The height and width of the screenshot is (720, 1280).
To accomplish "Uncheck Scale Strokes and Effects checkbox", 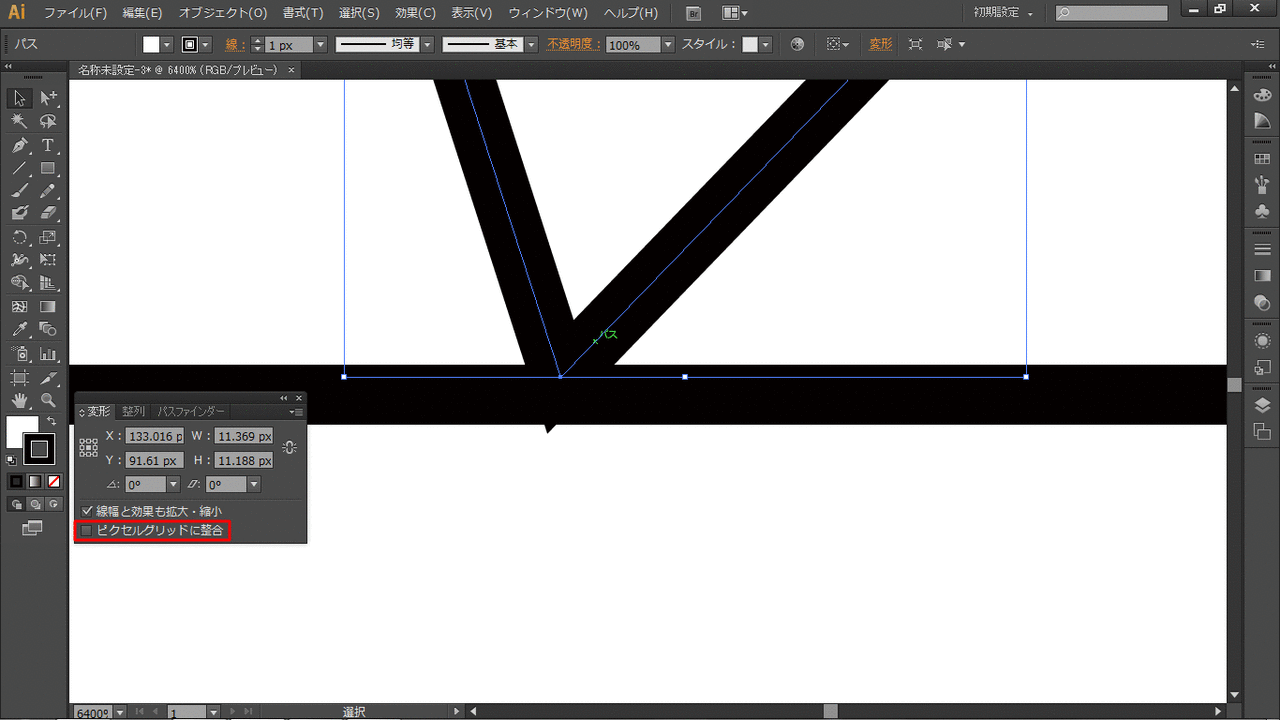I will click(x=87, y=511).
